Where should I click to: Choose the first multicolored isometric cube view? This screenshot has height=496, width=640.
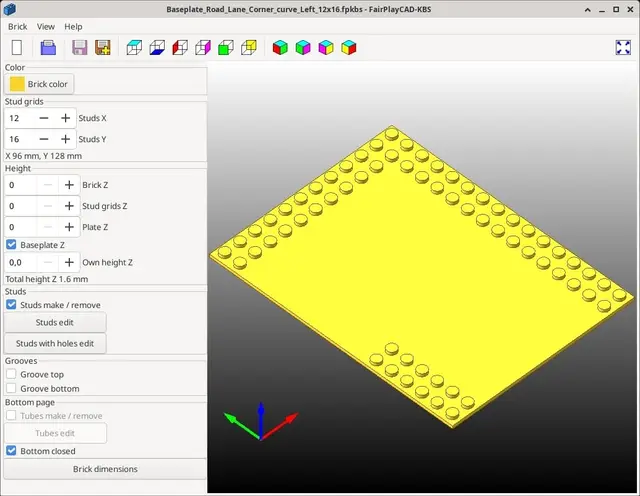coord(280,47)
